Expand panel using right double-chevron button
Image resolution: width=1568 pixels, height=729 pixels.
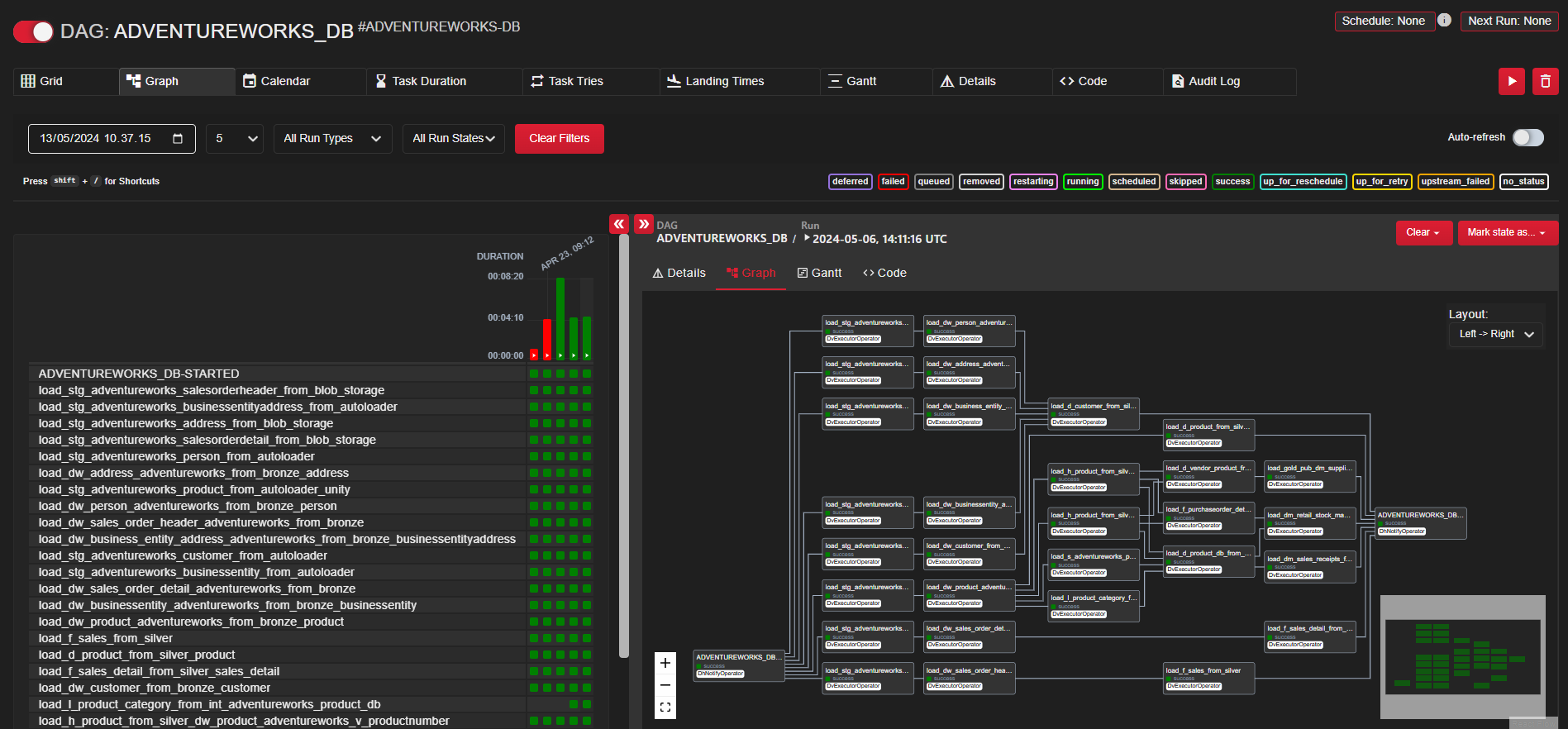643,224
